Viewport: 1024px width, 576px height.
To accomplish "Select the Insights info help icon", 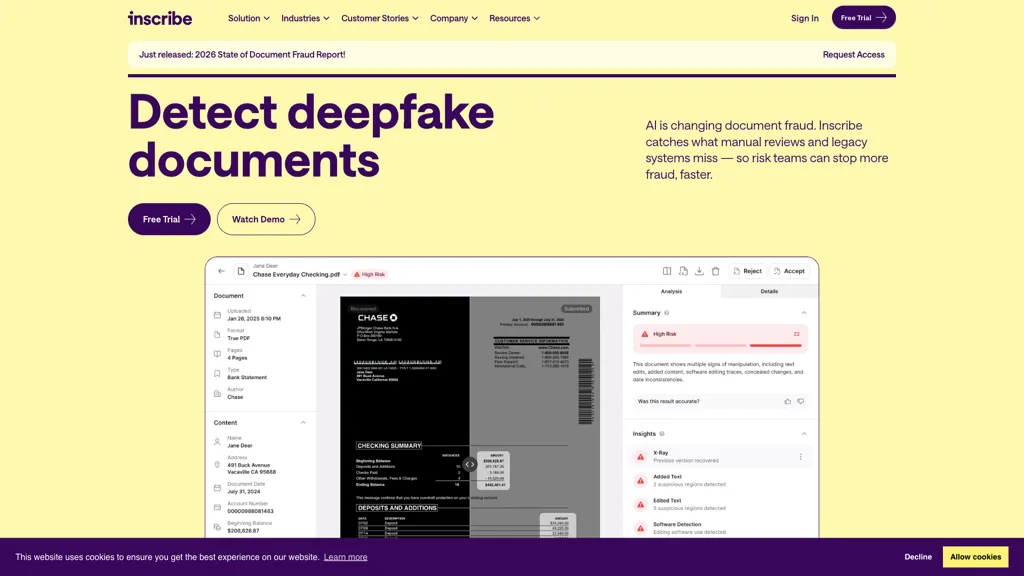I will (662, 434).
